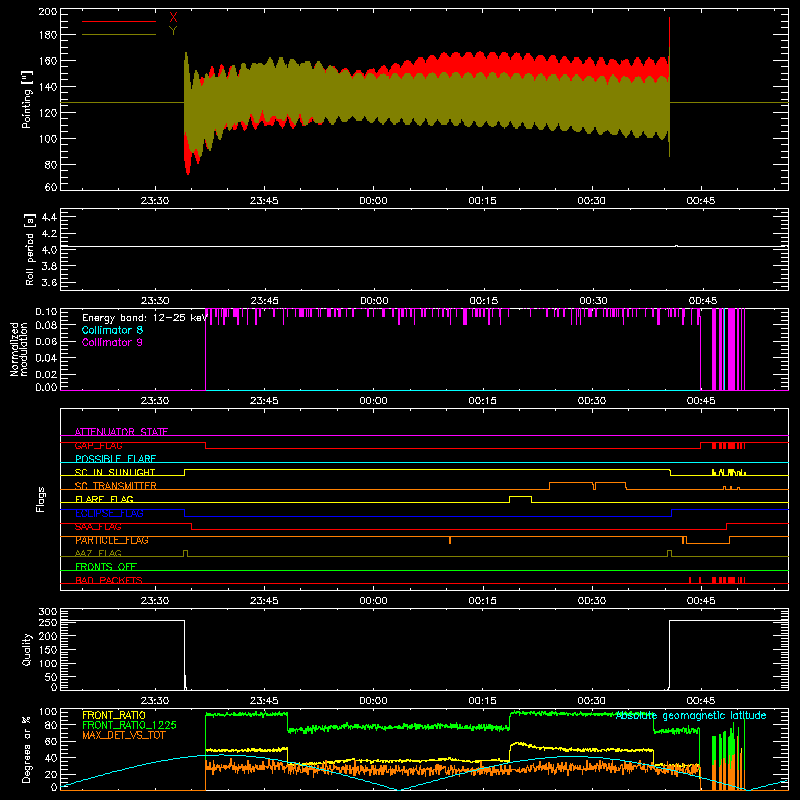Image resolution: width=800 pixels, height=800 pixels.
Task: Select the ATTENUATOR_STATE flag label
Action: (x=121, y=432)
